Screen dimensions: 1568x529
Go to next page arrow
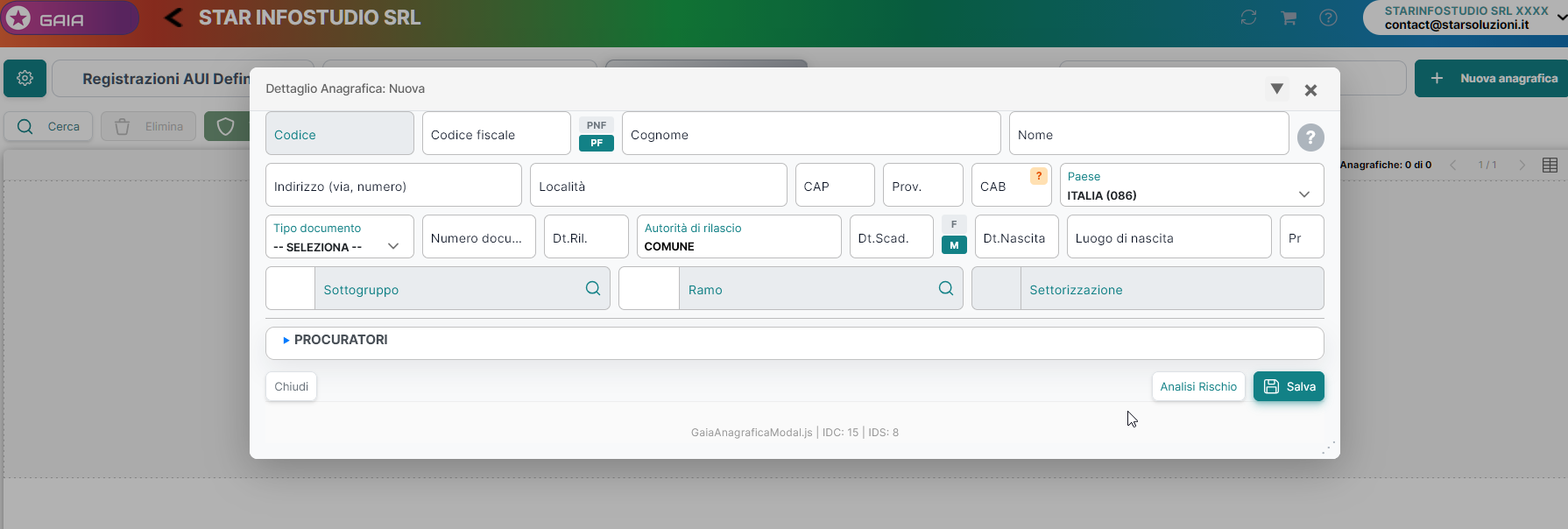tap(1522, 165)
